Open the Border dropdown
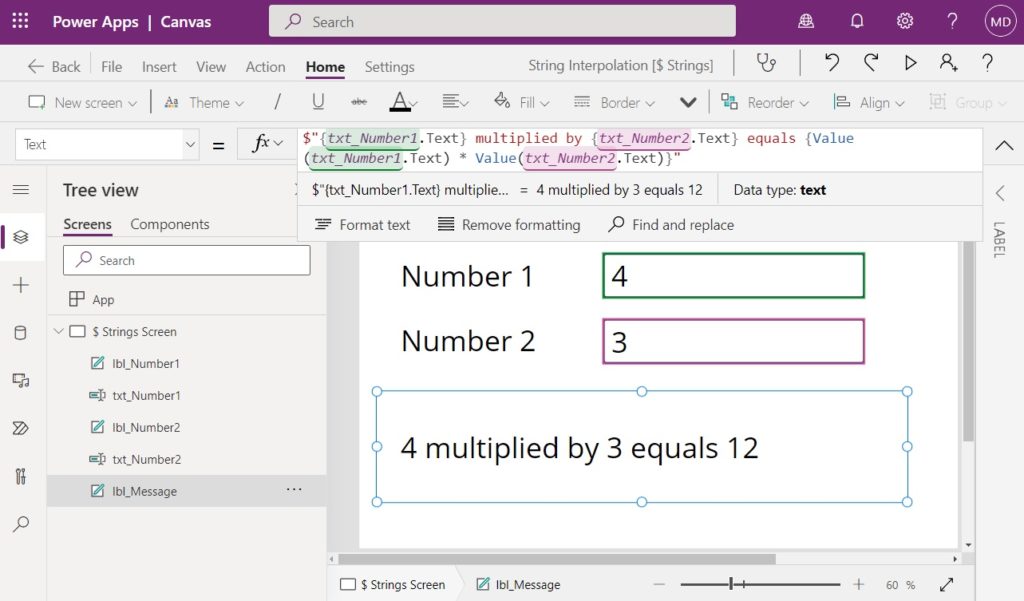Image resolution: width=1024 pixels, height=601 pixels. tap(613, 101)
